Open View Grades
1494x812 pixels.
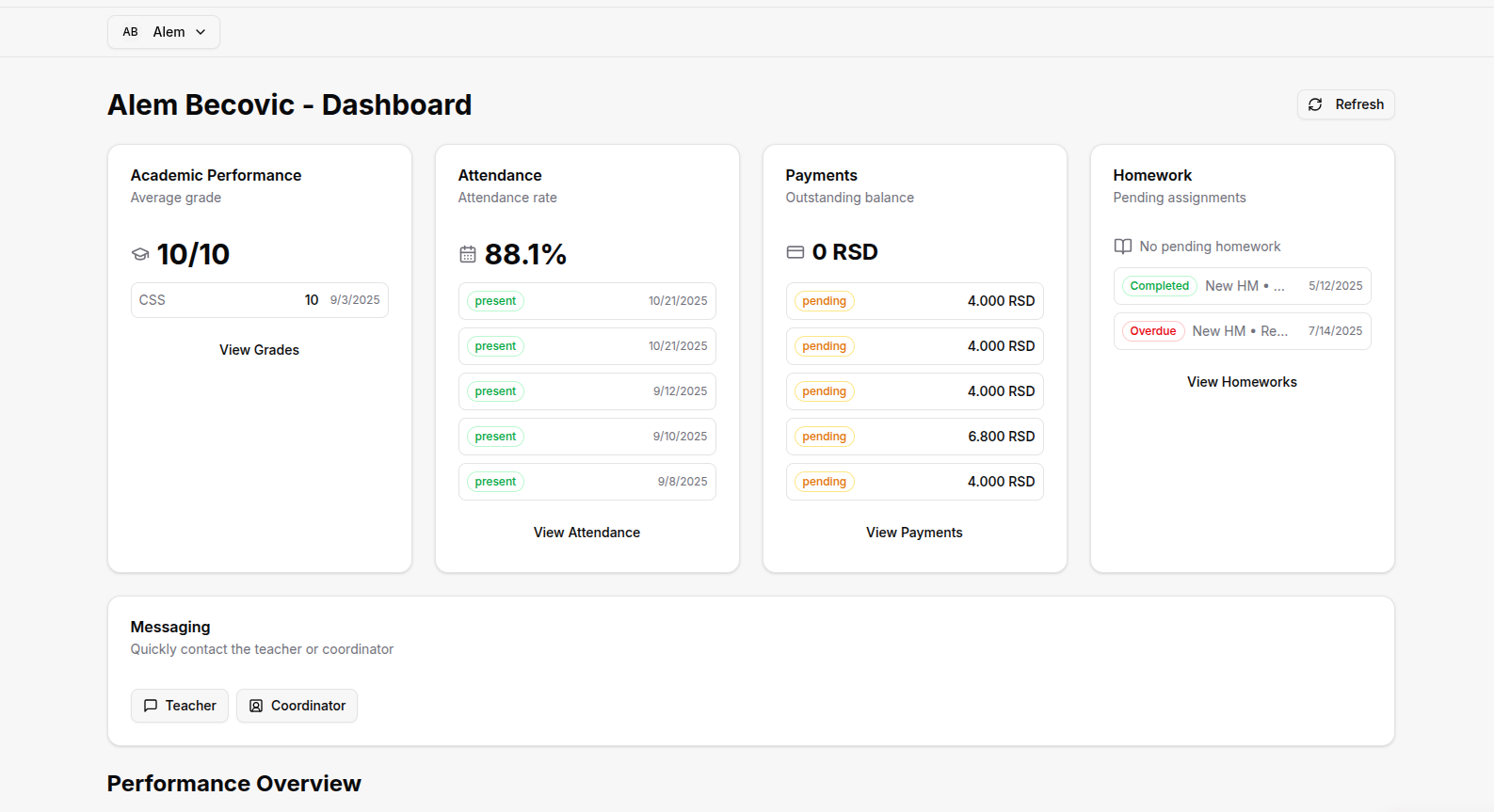pos(259,350)
